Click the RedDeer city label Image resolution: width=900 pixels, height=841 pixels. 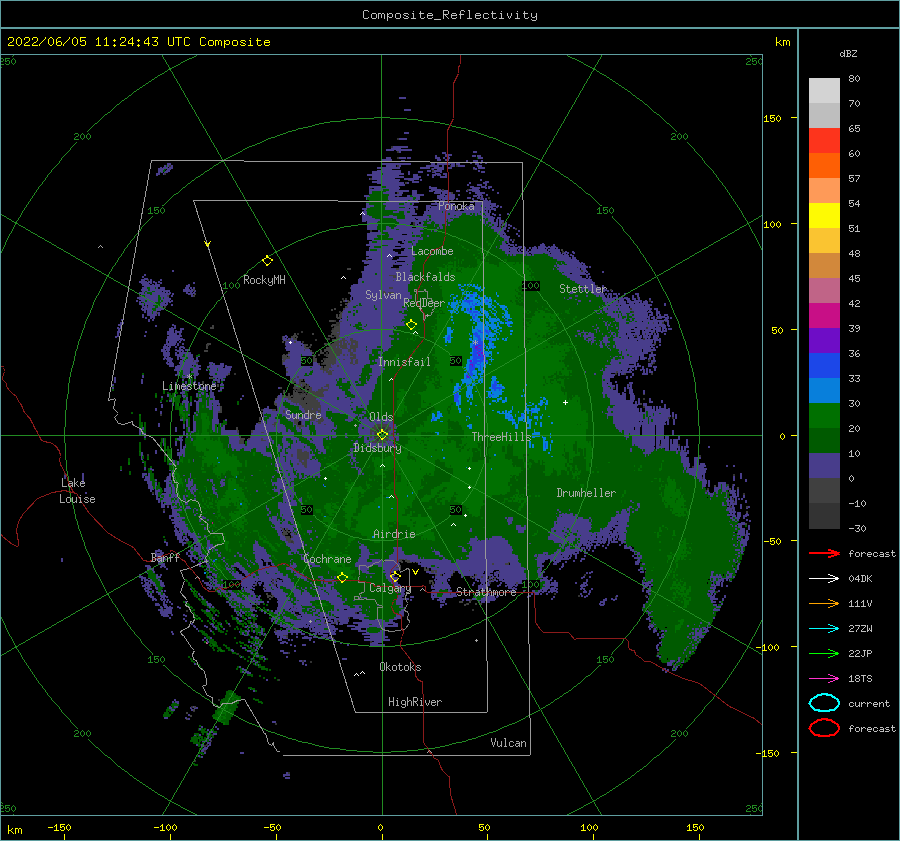point(424,303)
